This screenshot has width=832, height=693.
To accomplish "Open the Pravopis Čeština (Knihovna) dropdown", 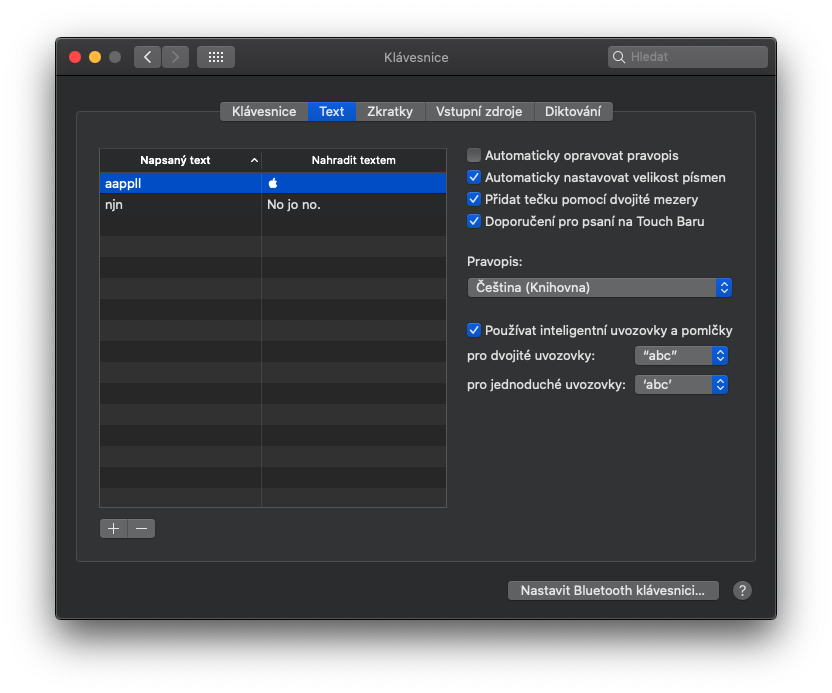I will (599, 287).
